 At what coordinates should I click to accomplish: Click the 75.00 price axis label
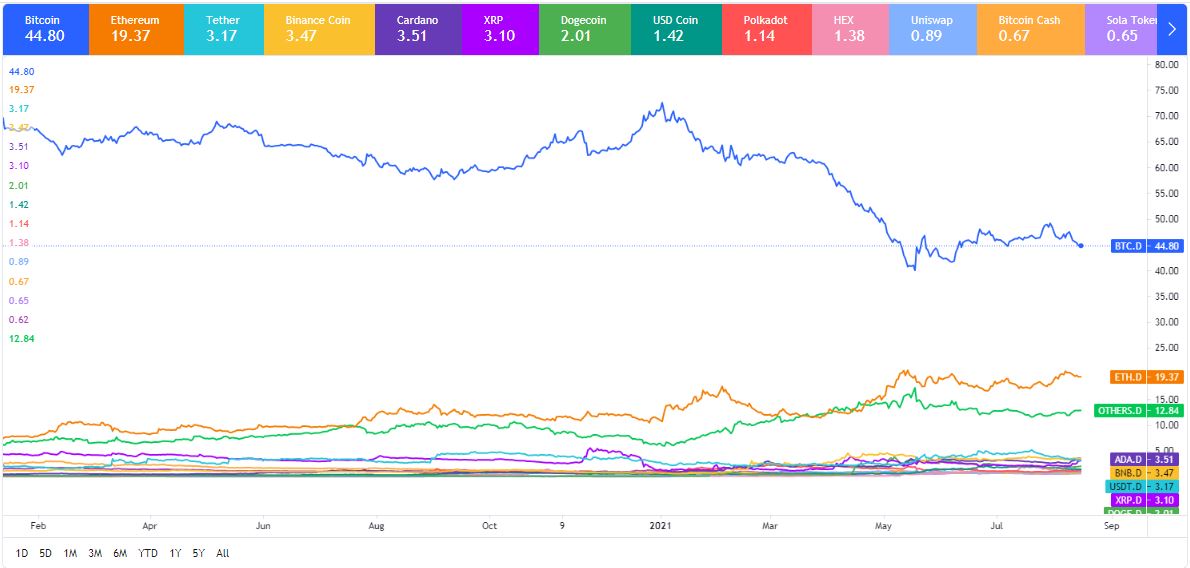1165,90
